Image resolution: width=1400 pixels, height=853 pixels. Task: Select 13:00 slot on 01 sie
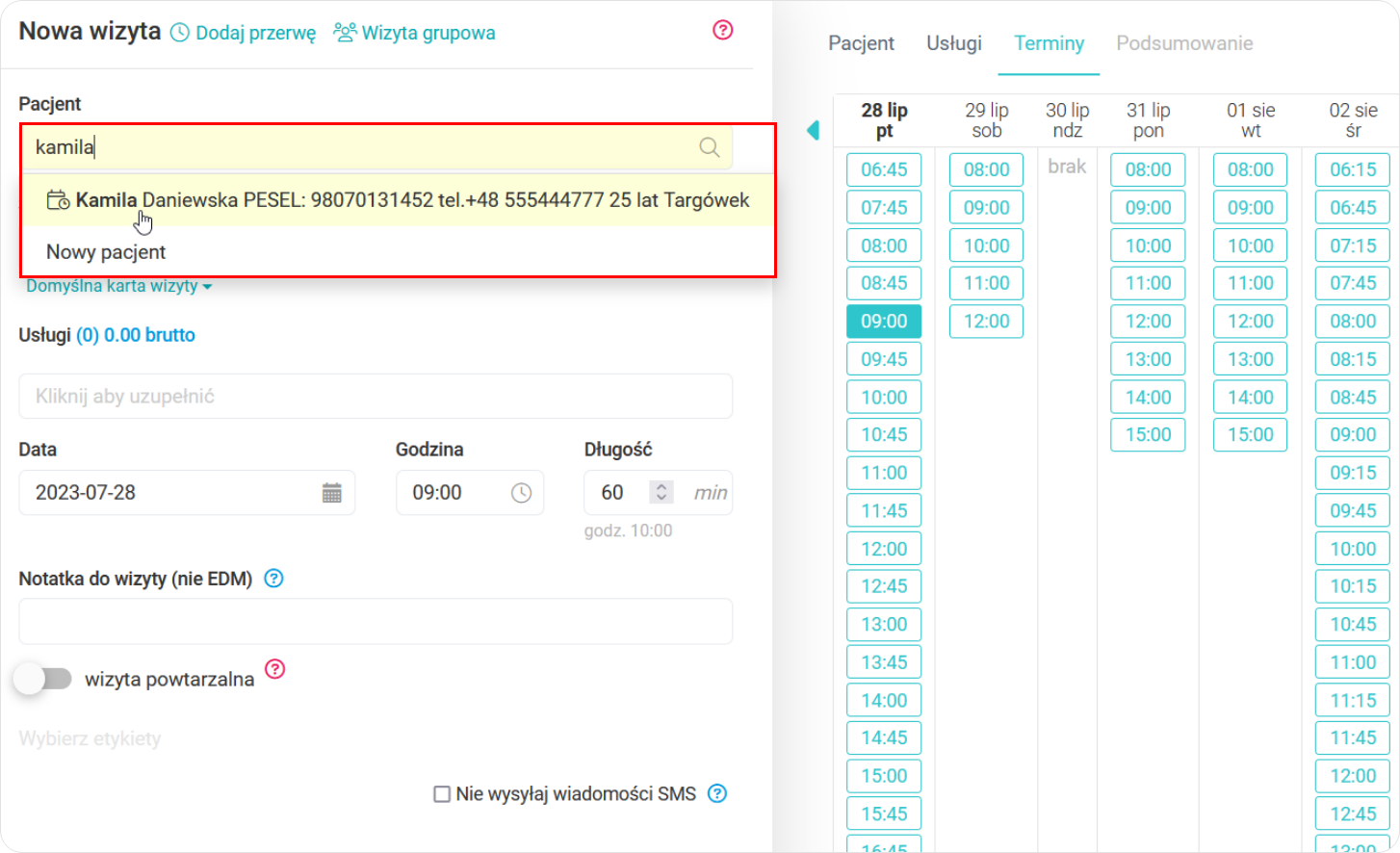[x=1250, y=359]
